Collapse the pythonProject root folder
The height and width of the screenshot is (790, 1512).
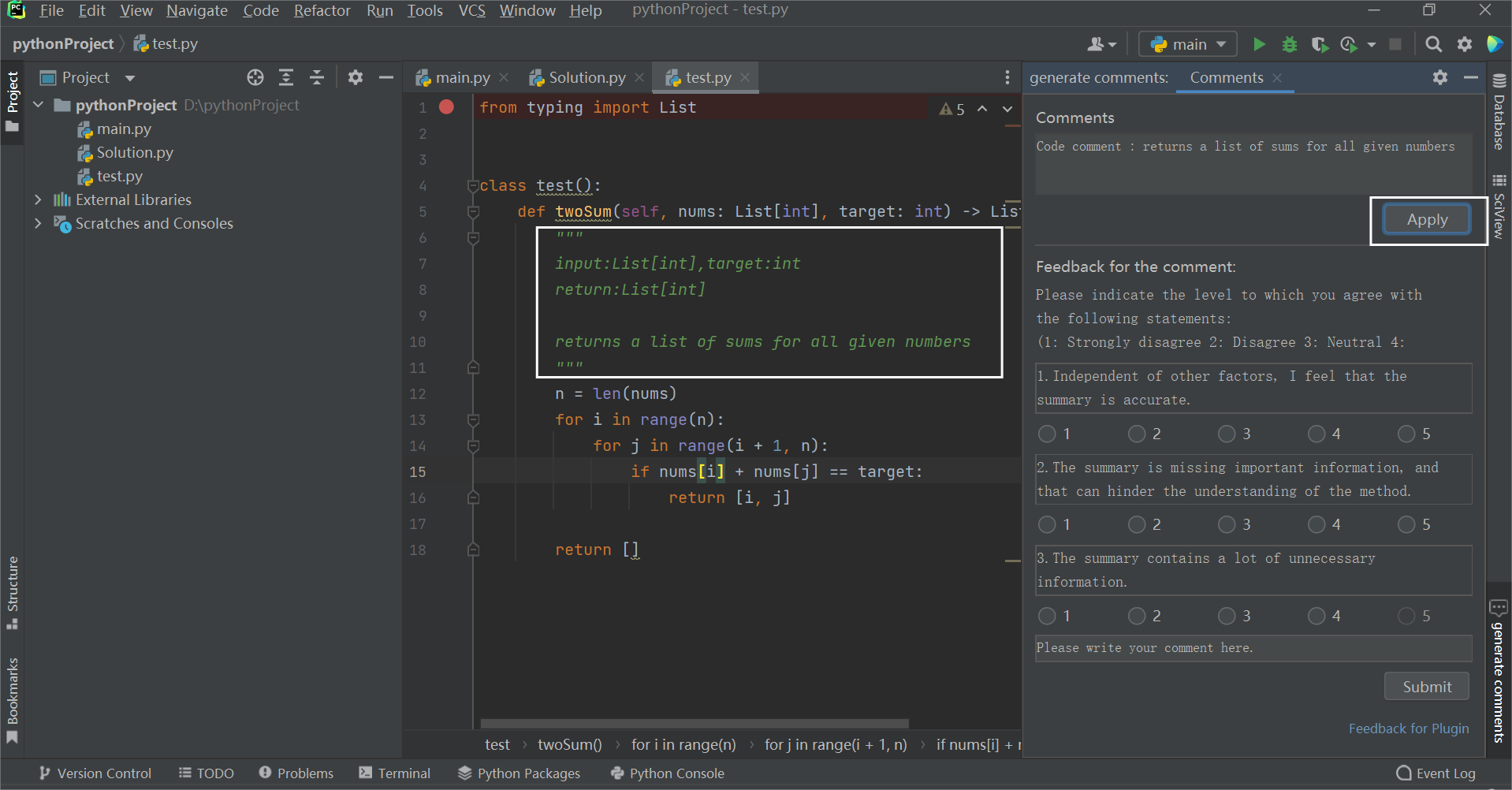click(x=38, y=105)
